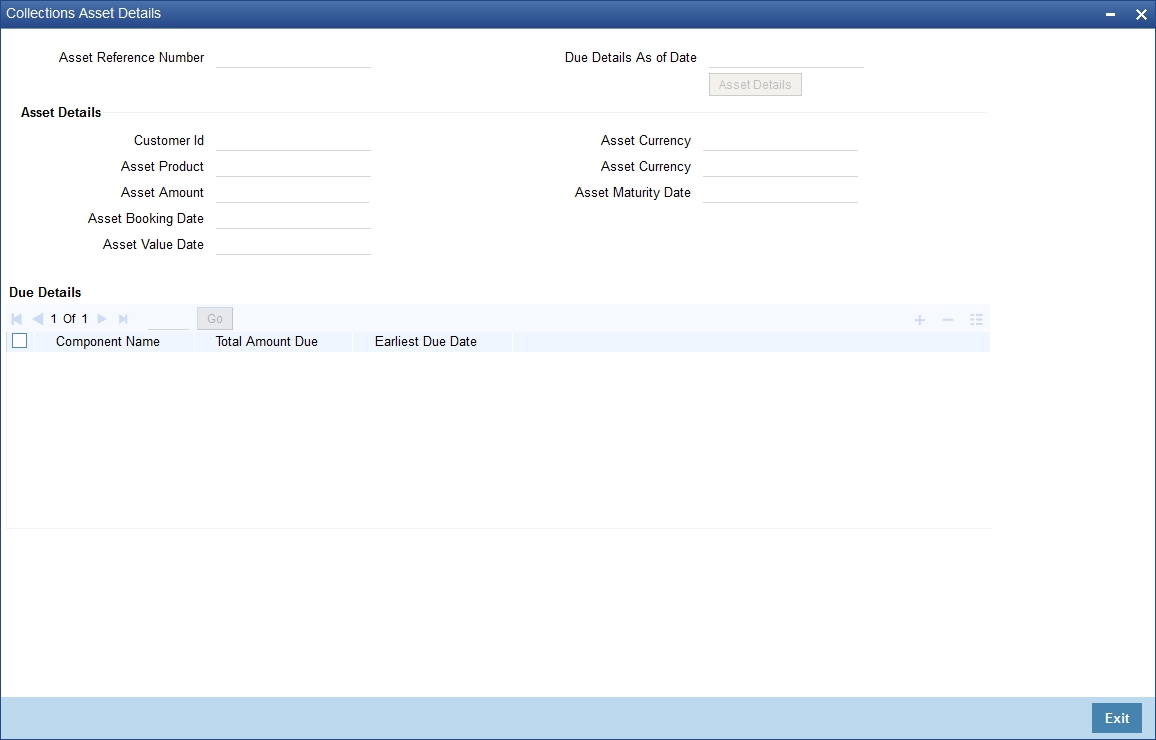Screen dimensions: 1156x740
Task: Click the Due Details section heading
Action: point(45,293)
